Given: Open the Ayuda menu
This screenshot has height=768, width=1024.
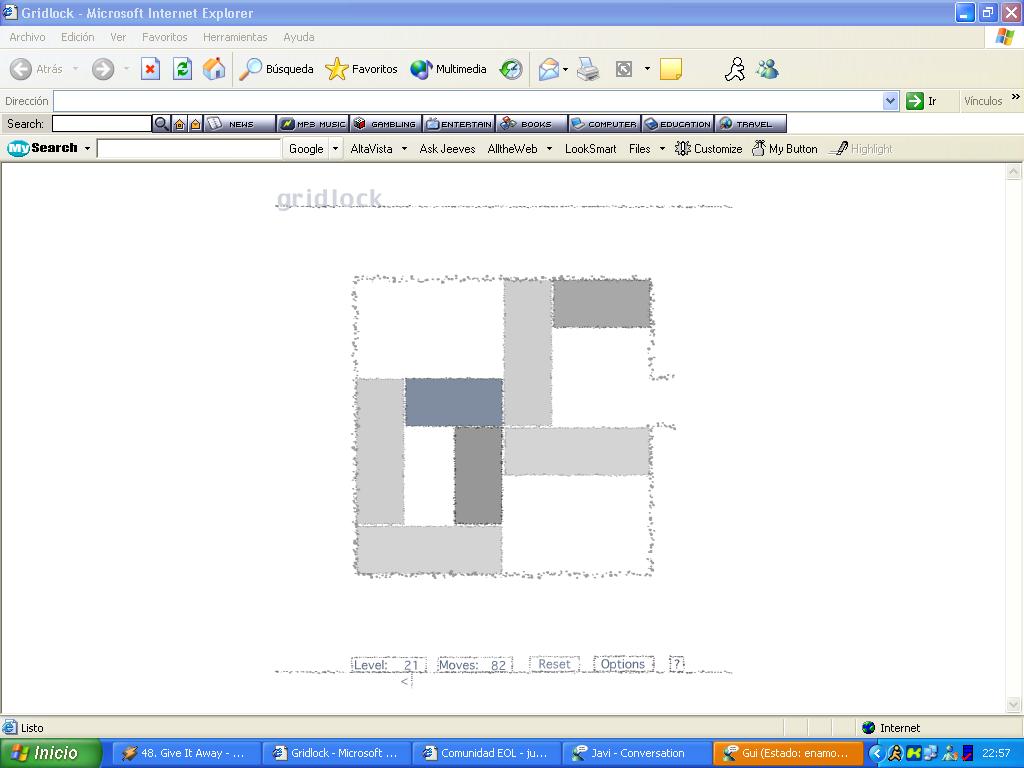Looking at the screenshot, I should coord(298,37).
